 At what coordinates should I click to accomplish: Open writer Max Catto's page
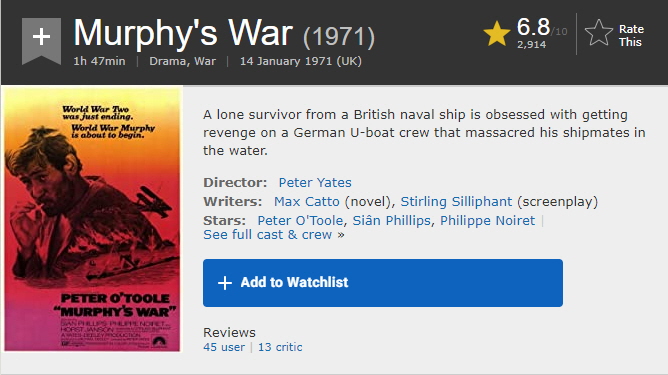(x=306, y=202)
